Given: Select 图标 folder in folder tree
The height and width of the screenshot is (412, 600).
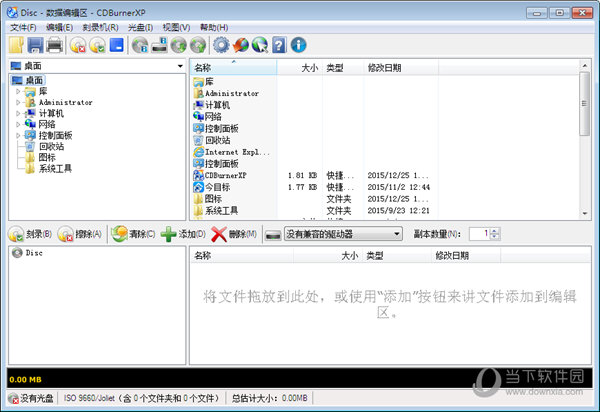Looking at the screenshot, I should click(x=41, y=158).
